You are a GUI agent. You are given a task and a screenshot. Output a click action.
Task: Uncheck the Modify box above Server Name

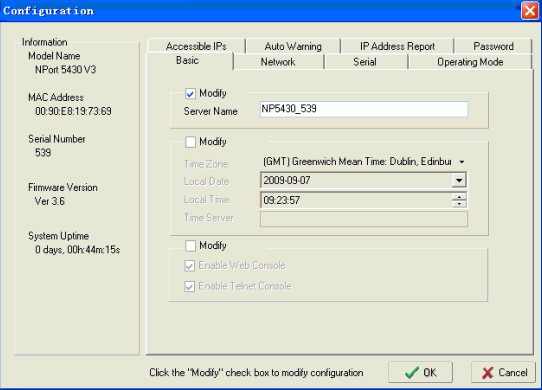tap(190, 94)
